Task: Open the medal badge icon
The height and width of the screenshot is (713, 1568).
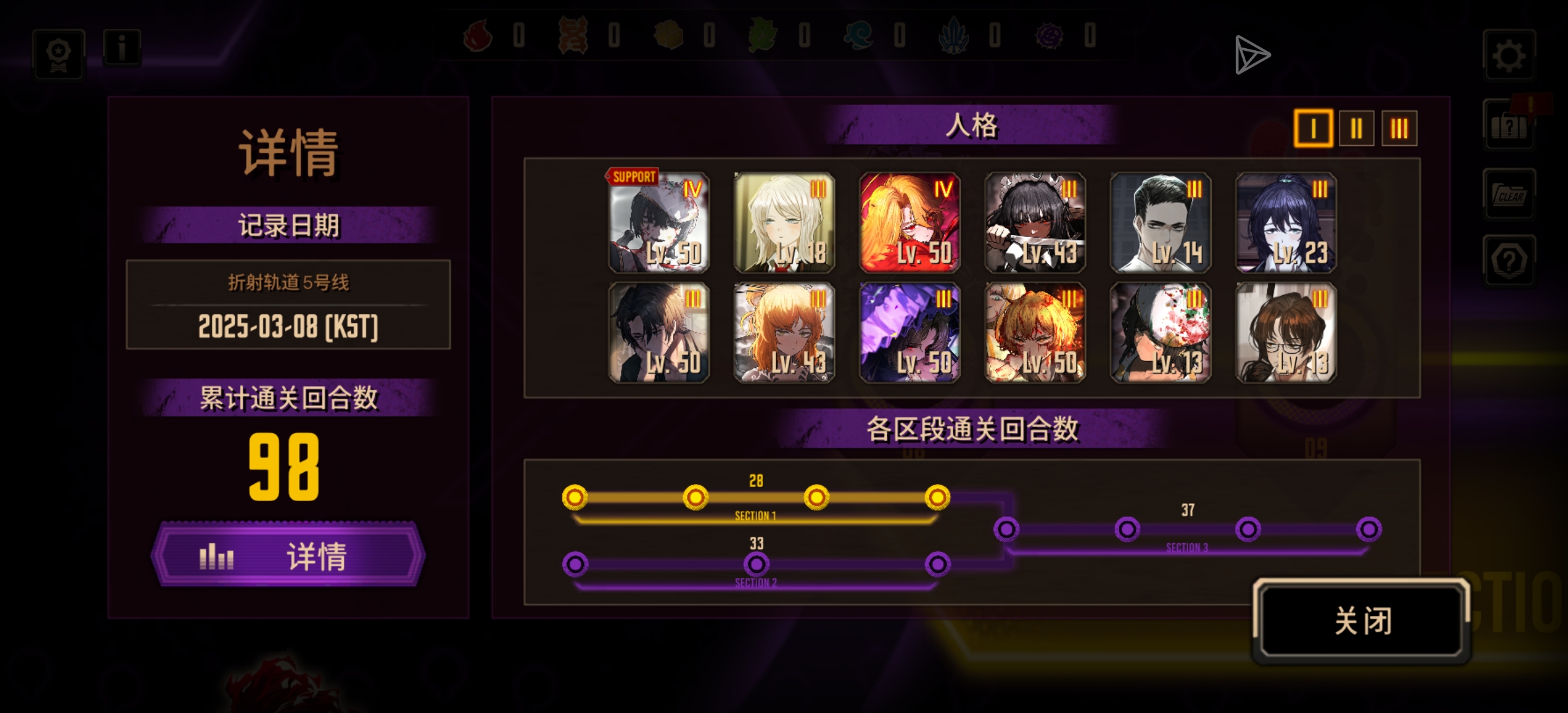Action: pos(59,55)
